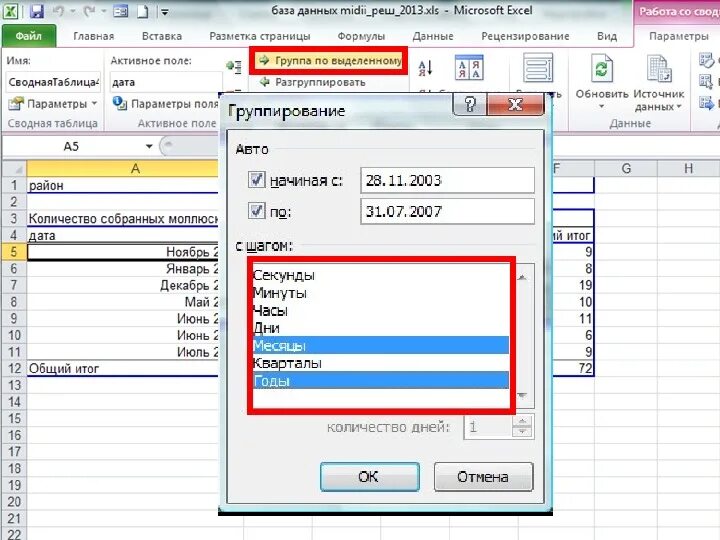
Task: Open the Разметка страницы tab
Action: tap(260, 36)
